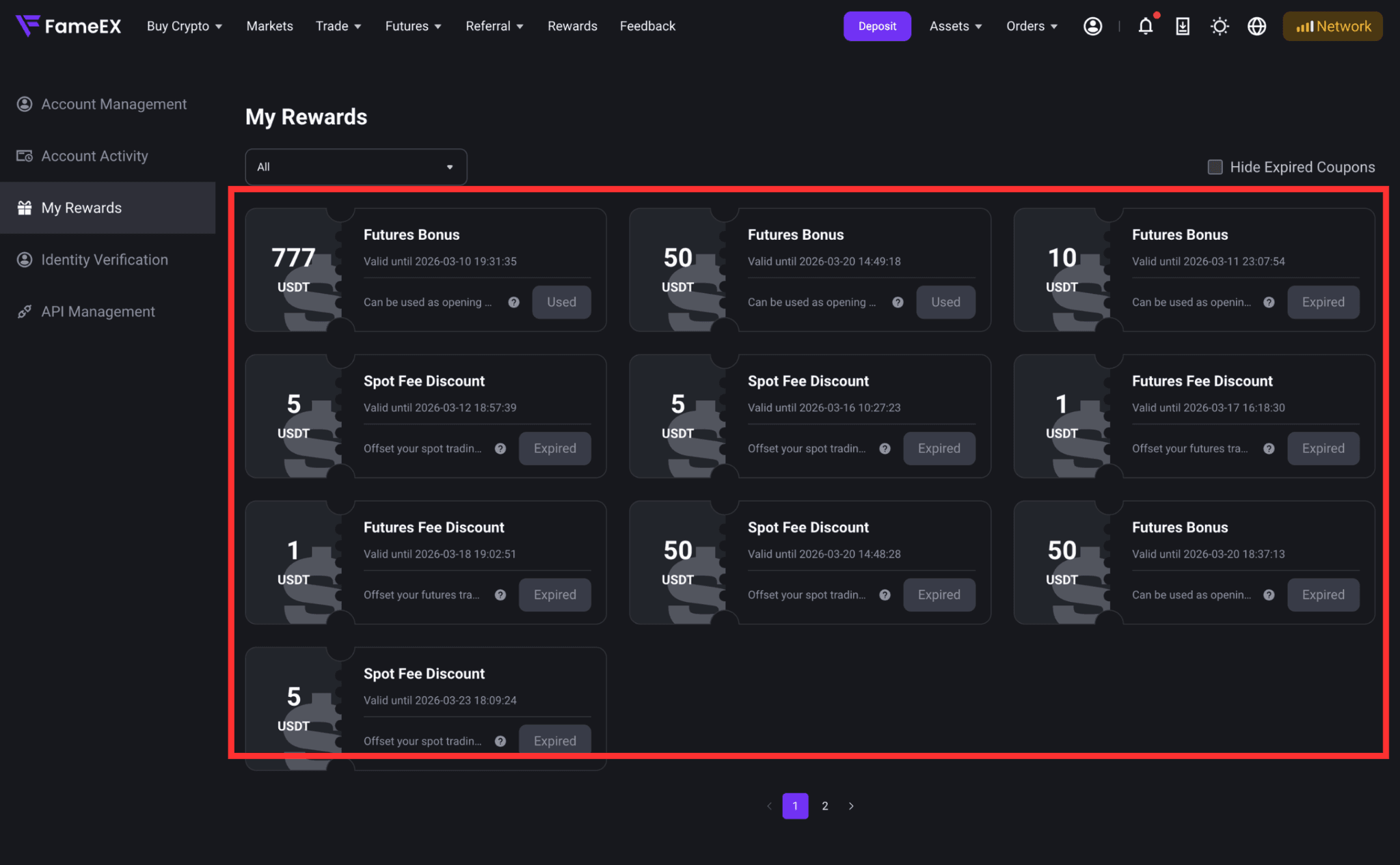
Task: Click next page arrow in pagination
Action: tap(851, 806)
